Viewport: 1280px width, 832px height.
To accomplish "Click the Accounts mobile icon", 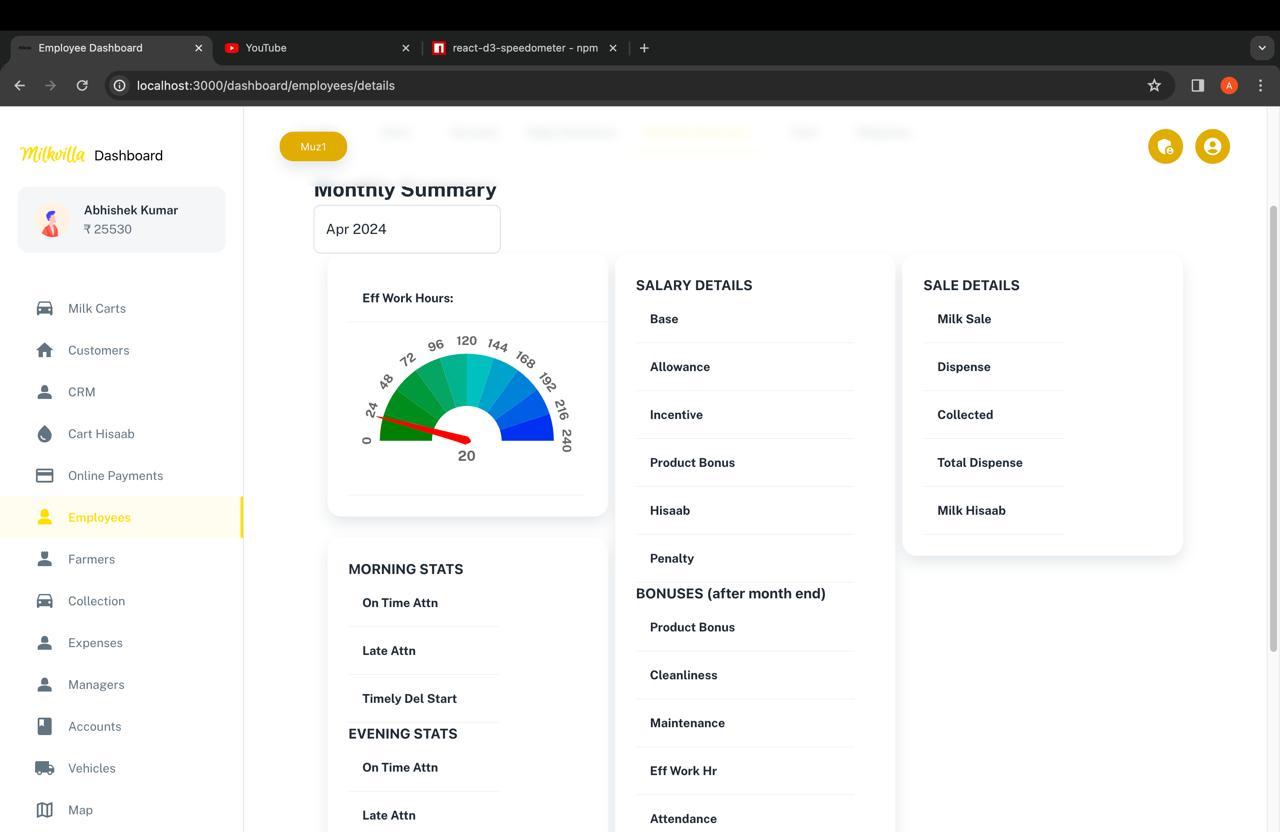I will [44, 726].
